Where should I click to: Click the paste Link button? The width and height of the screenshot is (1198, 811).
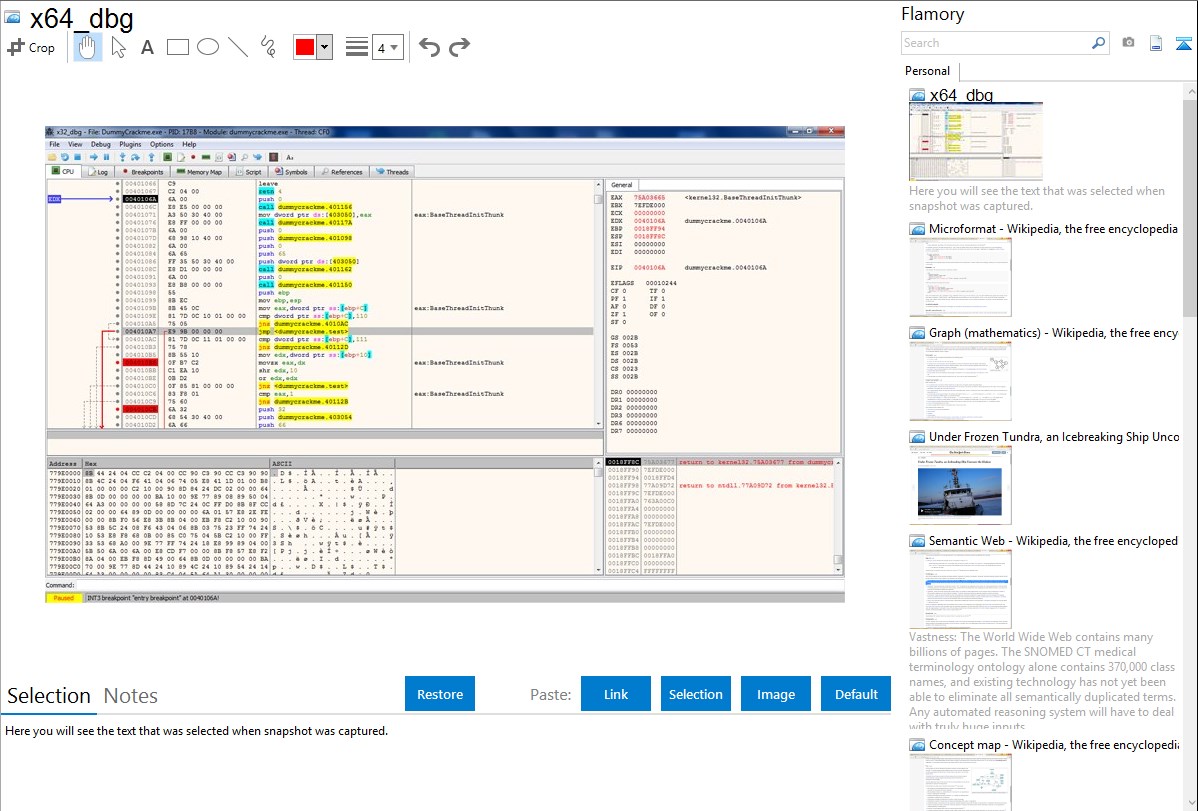pos(616,694)
